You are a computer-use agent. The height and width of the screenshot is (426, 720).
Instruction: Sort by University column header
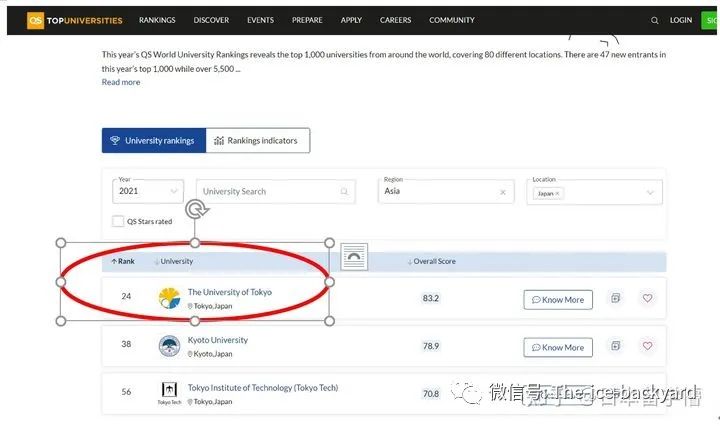174,261
